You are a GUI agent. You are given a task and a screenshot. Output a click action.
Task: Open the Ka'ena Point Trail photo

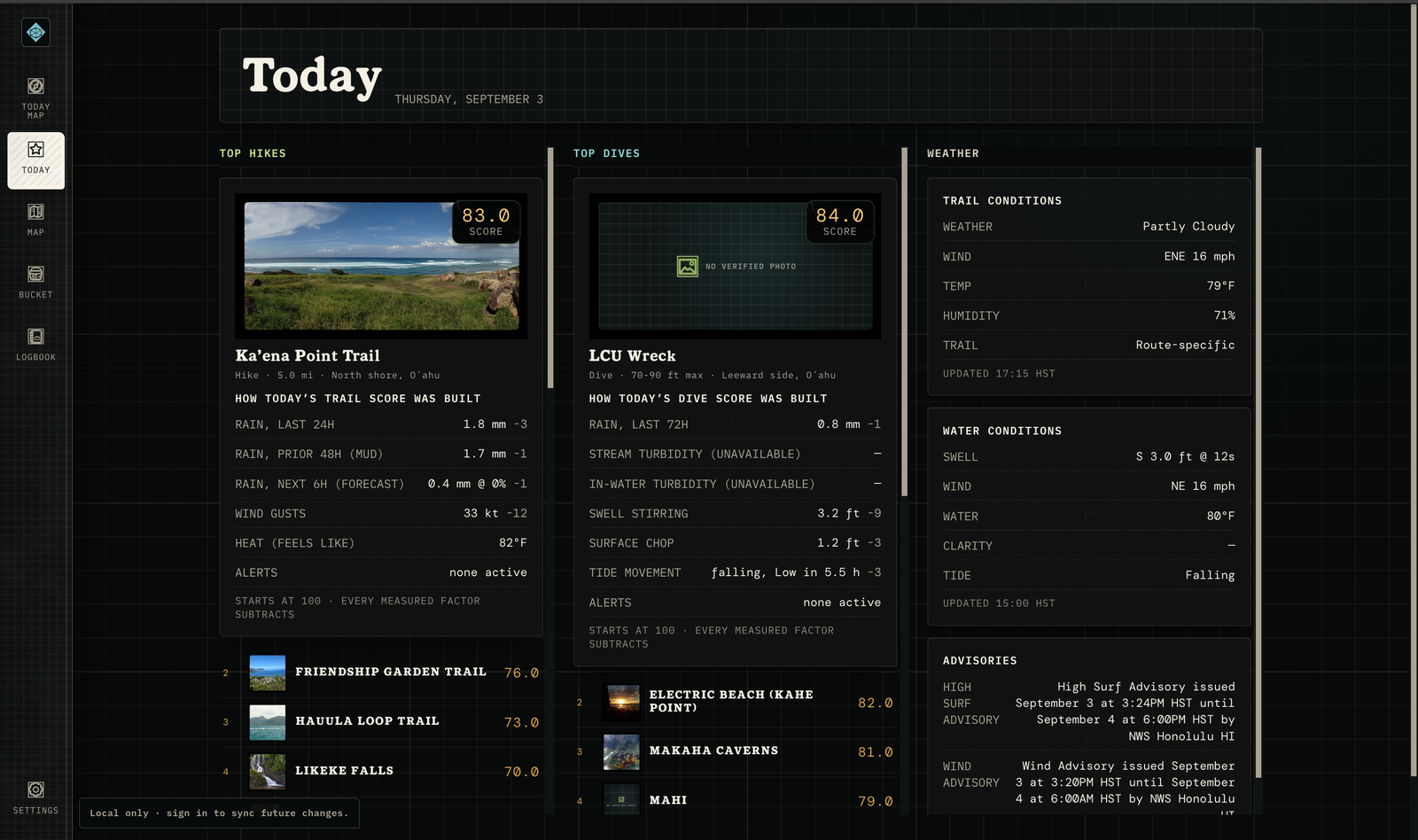point(381,266)
